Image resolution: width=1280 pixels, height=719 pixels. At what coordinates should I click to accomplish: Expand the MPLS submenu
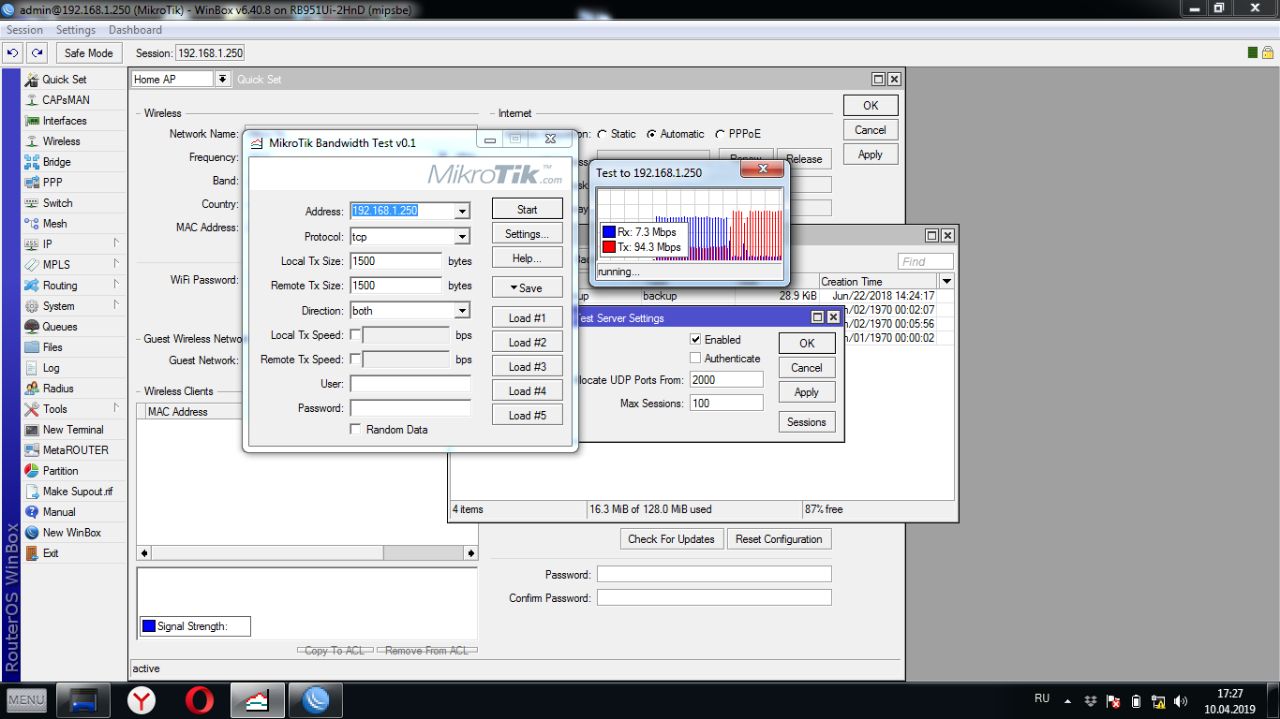[116, 264]
